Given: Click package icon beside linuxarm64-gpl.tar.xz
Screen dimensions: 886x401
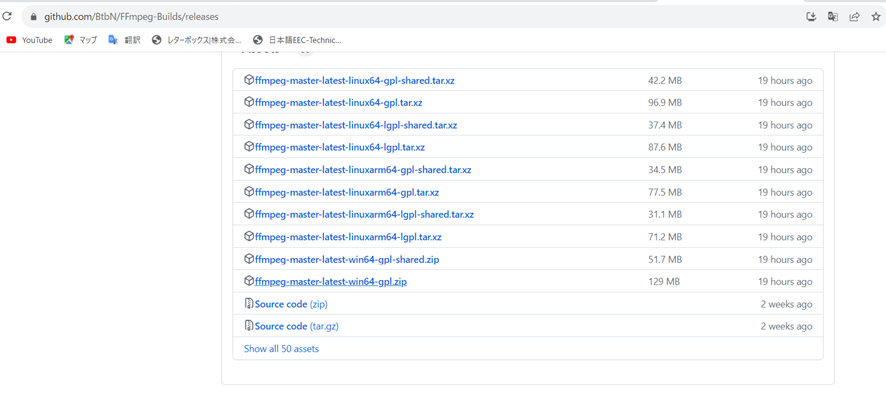Looking at the screenshot, I should [x=249, y=192].
